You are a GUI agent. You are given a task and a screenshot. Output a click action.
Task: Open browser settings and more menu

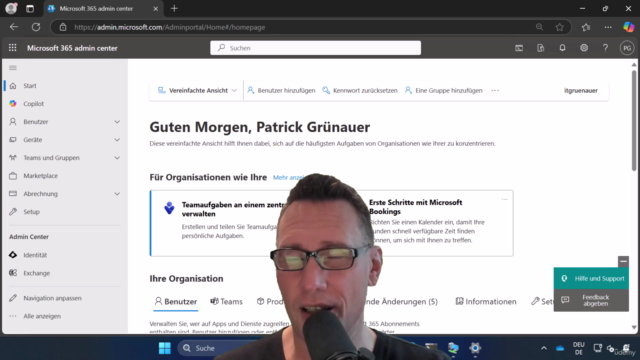pyautogui.click(x=608, y=27)
